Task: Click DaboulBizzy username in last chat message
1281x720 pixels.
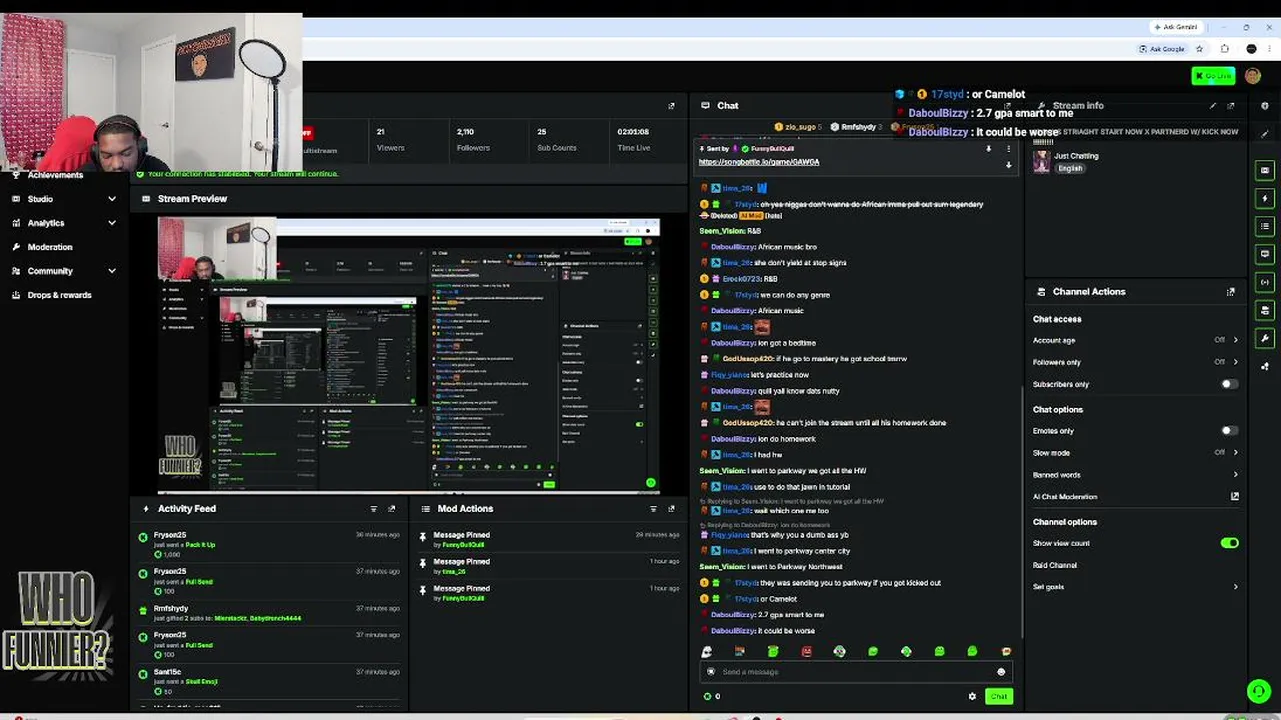Action: (x=733, y=631)
